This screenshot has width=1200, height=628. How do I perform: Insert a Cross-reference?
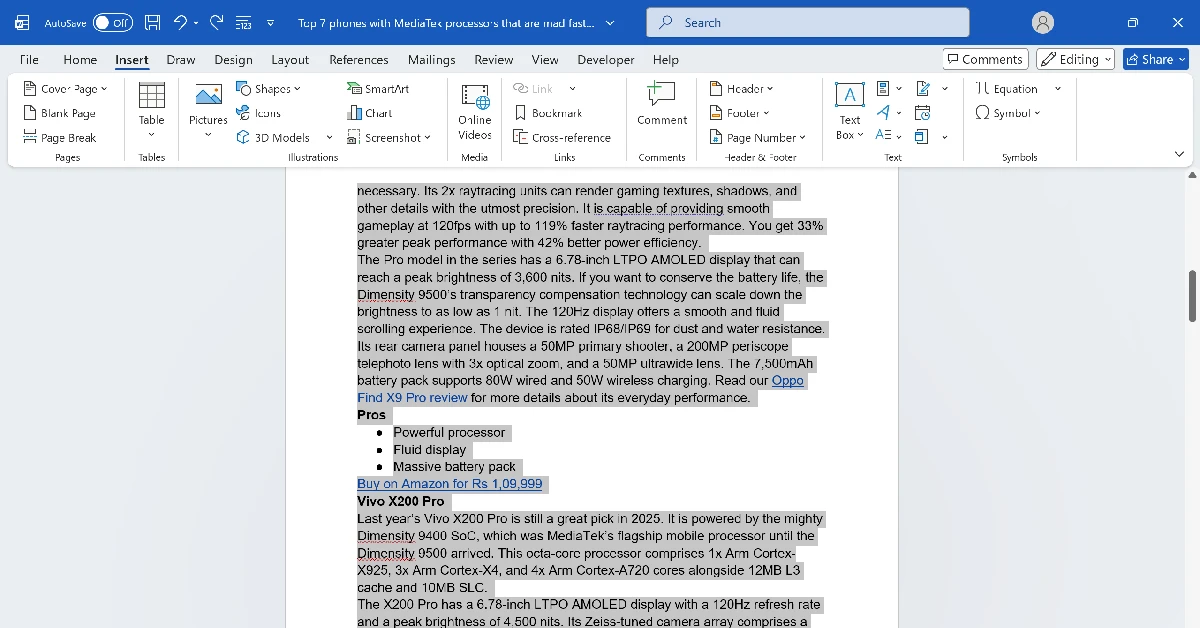pos(562,138)
